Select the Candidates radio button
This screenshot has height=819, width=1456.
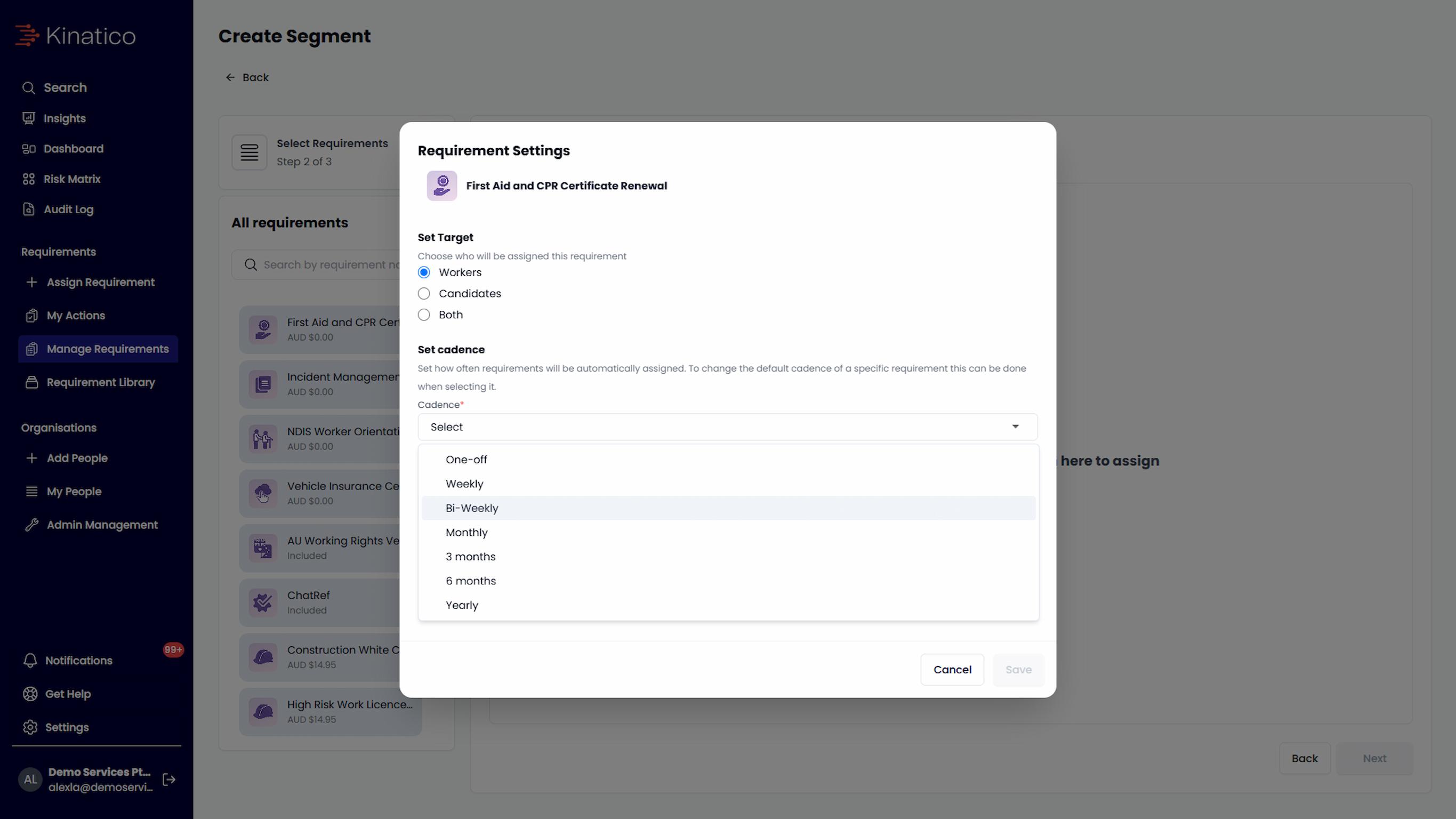pyautogui.click(x=424, y=293)
